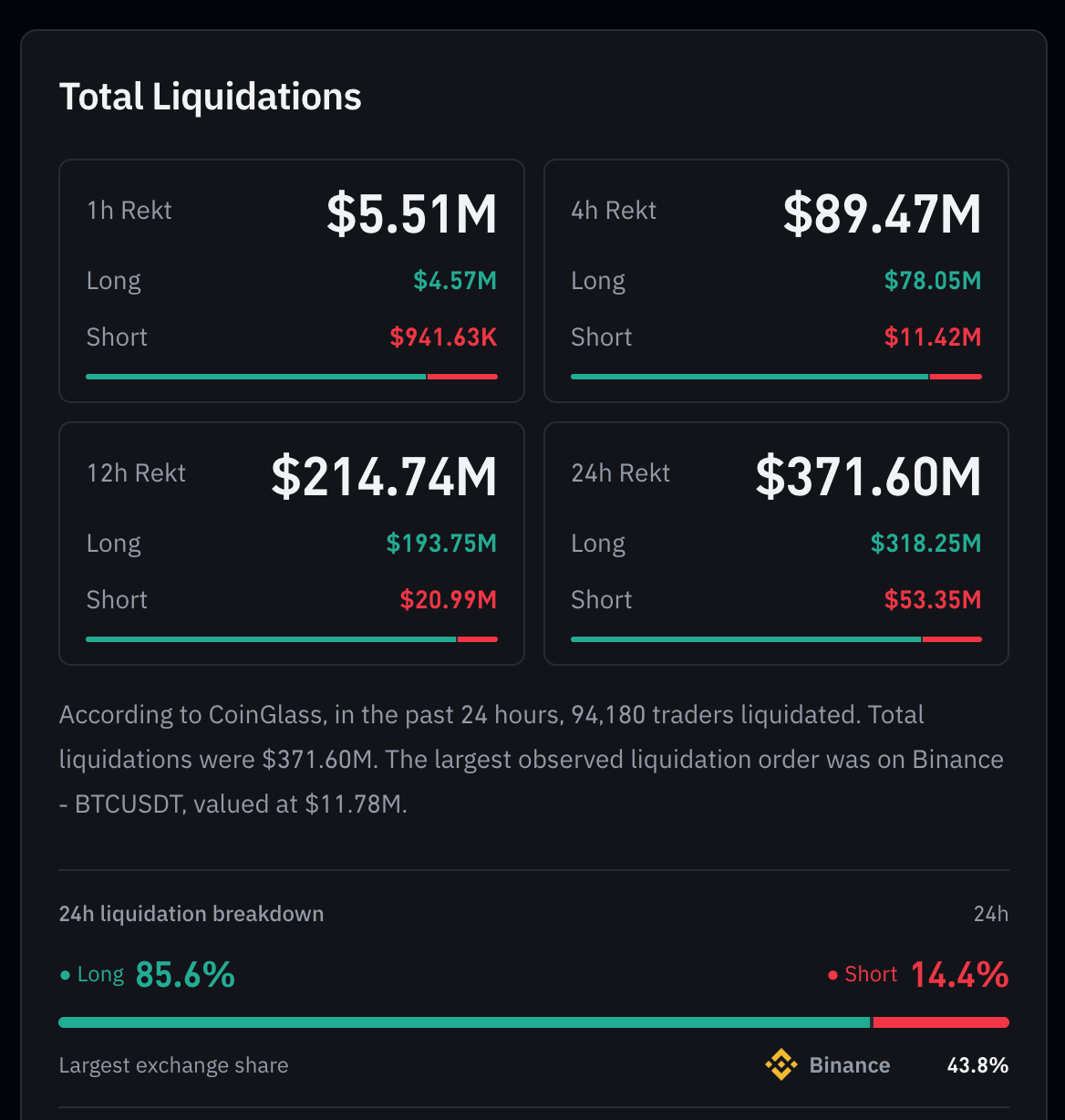Click the 4h Rekt long/short ratio bar

[x=776, y=377]
